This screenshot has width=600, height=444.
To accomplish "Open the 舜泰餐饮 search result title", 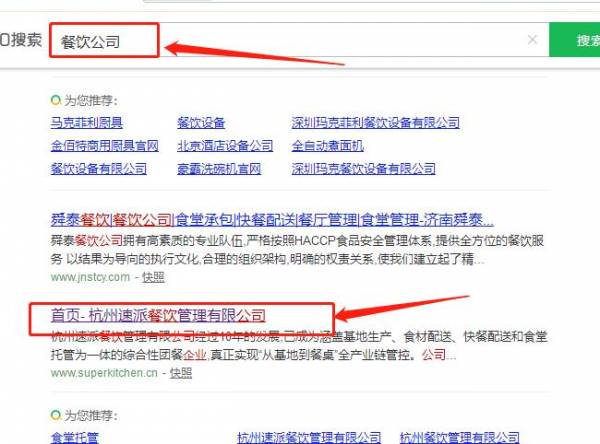I will (x=271, y=220).
